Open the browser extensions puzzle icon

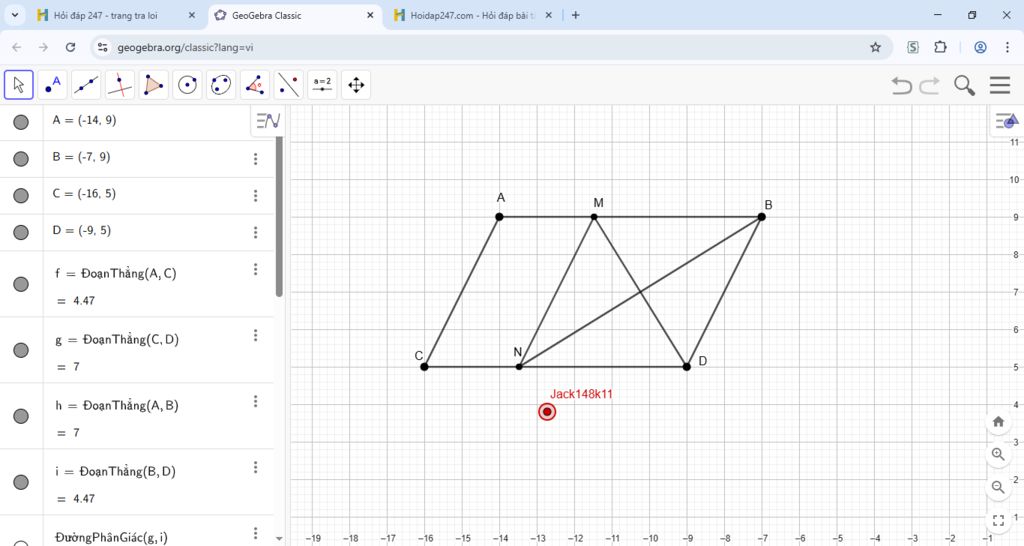pyautogui.click(x=940, y=47)
